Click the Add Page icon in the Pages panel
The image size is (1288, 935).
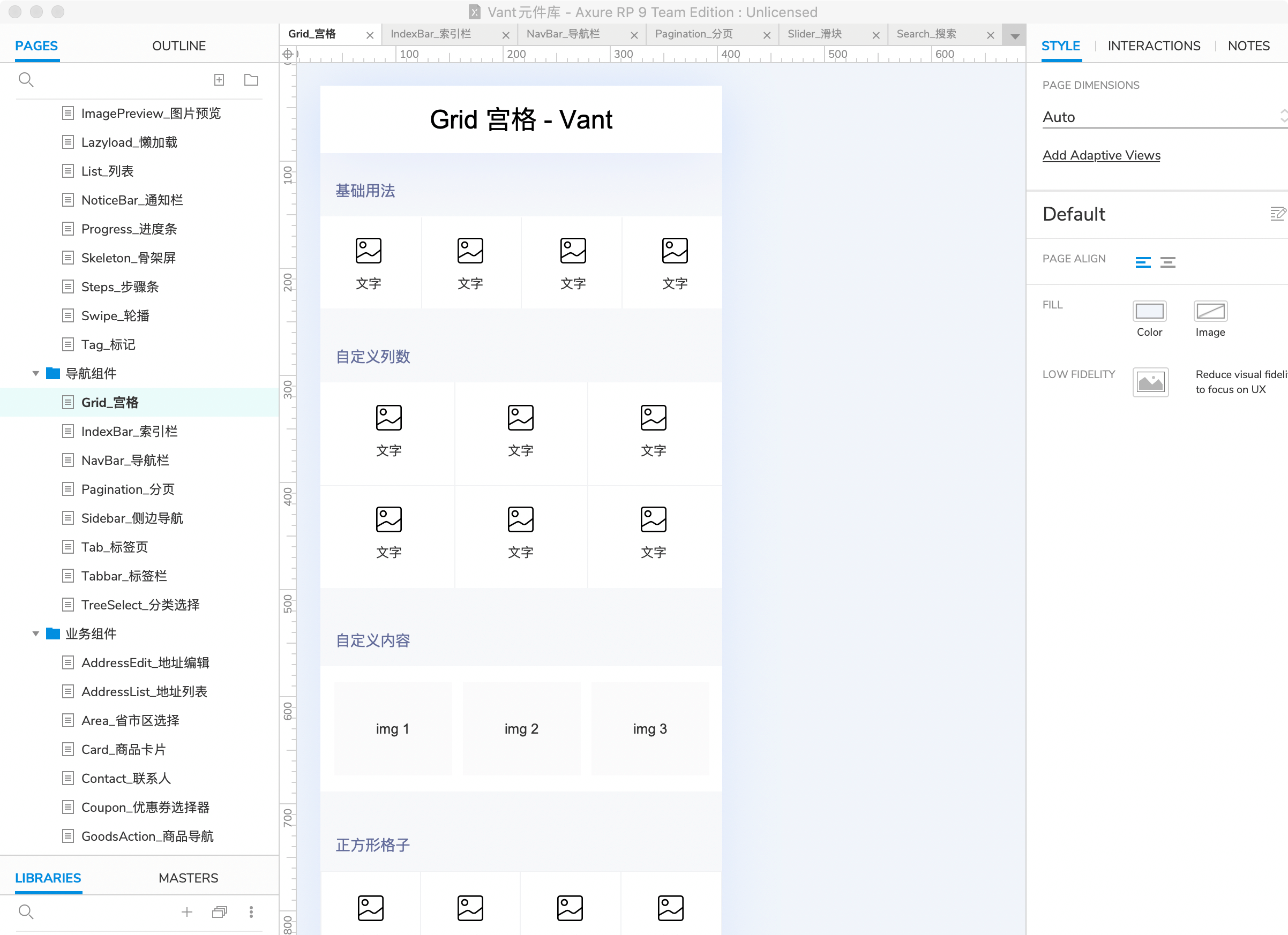click(x=219, y=80)
